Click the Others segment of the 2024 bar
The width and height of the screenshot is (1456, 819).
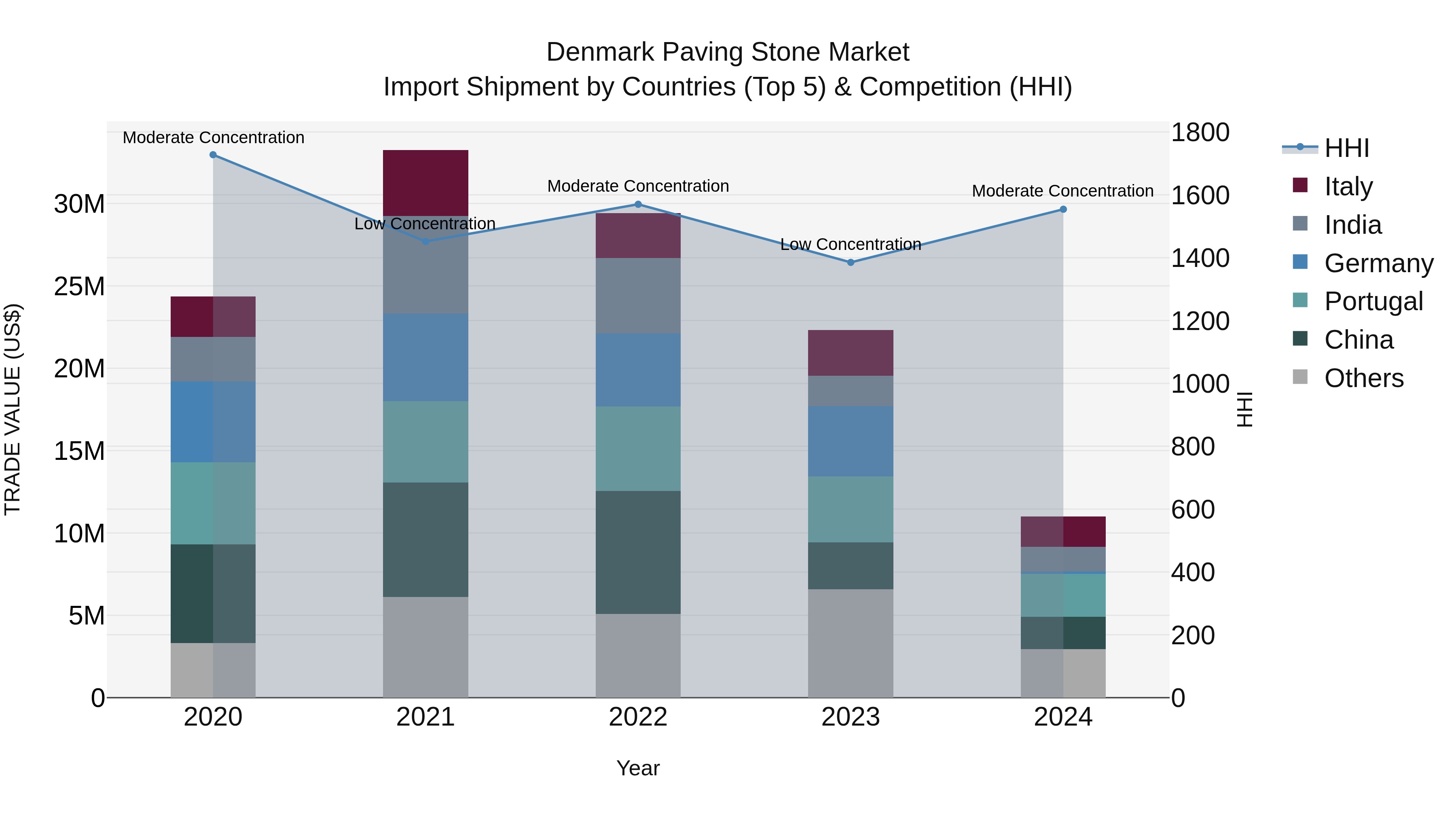coord(1063,673)
